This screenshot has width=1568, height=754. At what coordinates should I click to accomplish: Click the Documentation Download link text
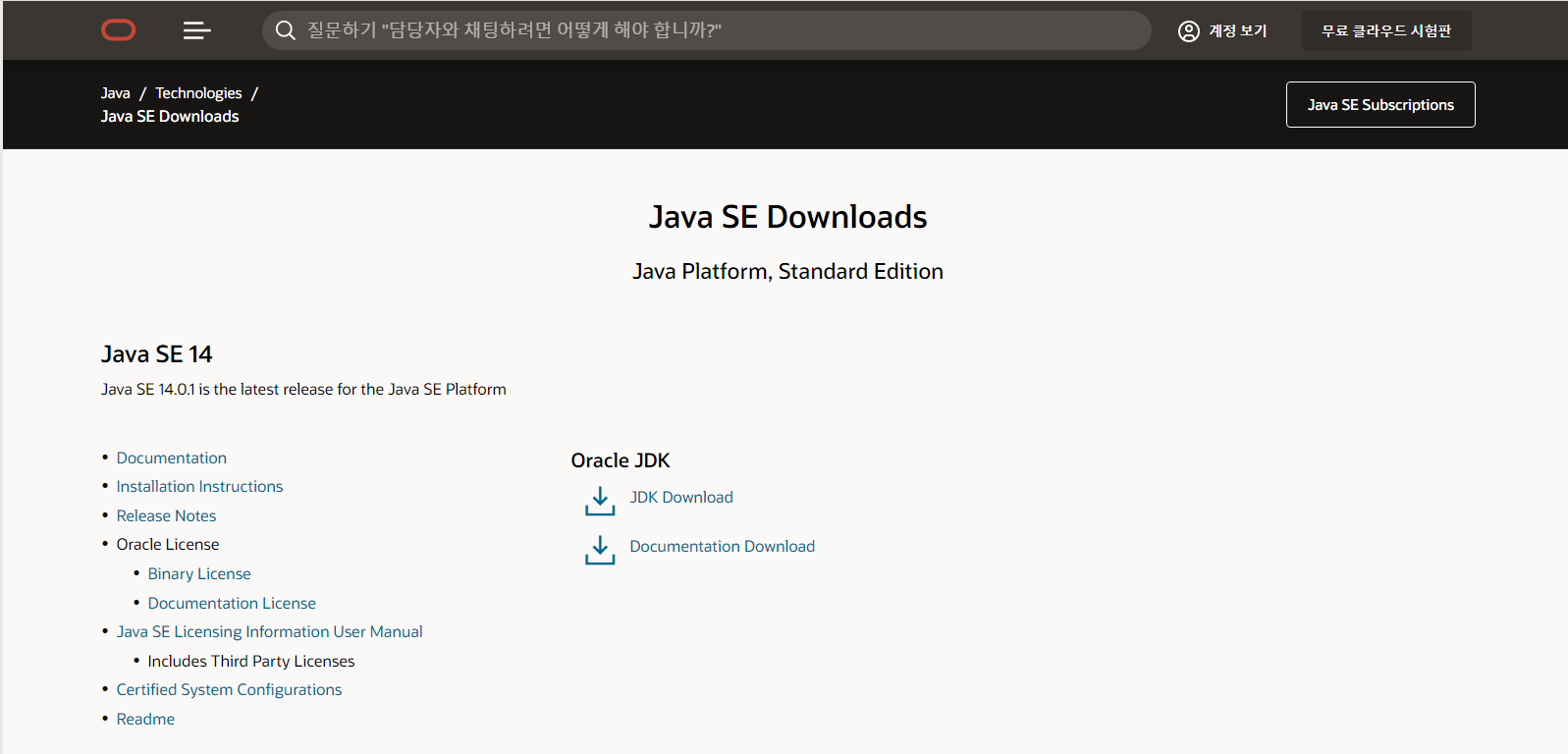(x=723, y=546)
